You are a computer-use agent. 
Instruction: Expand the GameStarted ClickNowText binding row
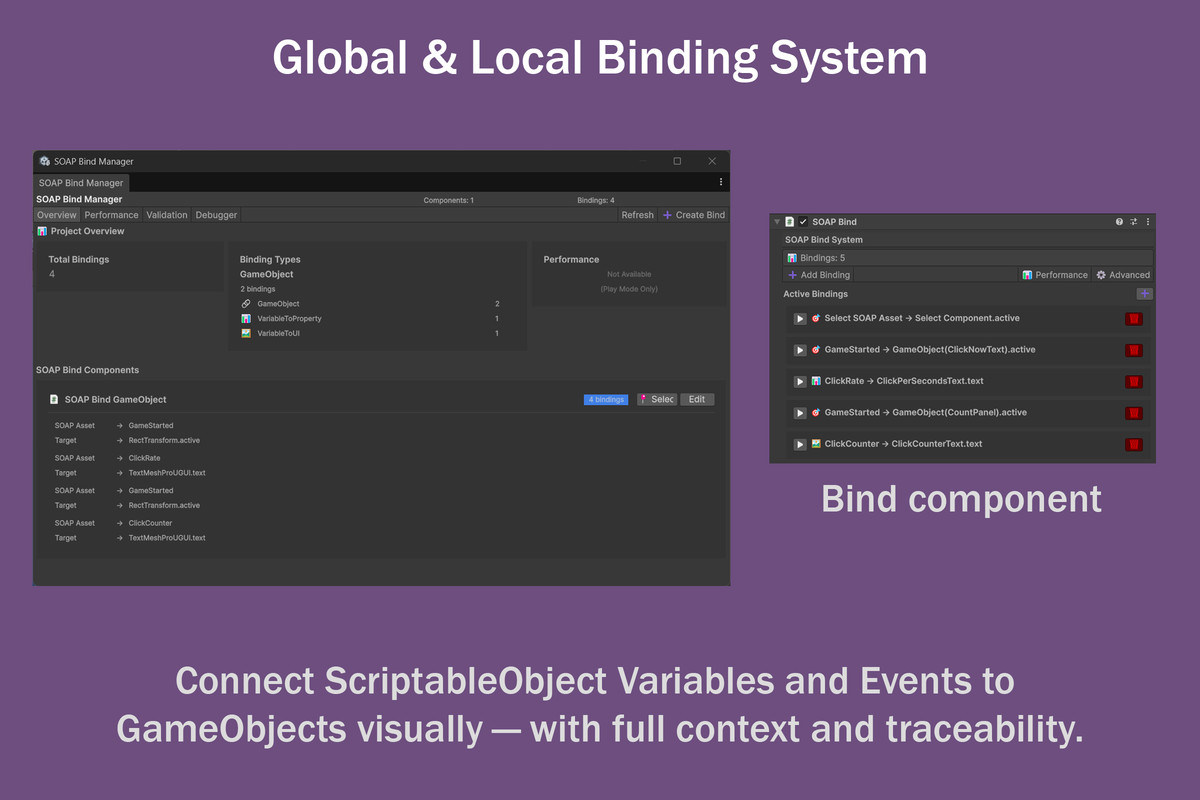click(800, 350)
